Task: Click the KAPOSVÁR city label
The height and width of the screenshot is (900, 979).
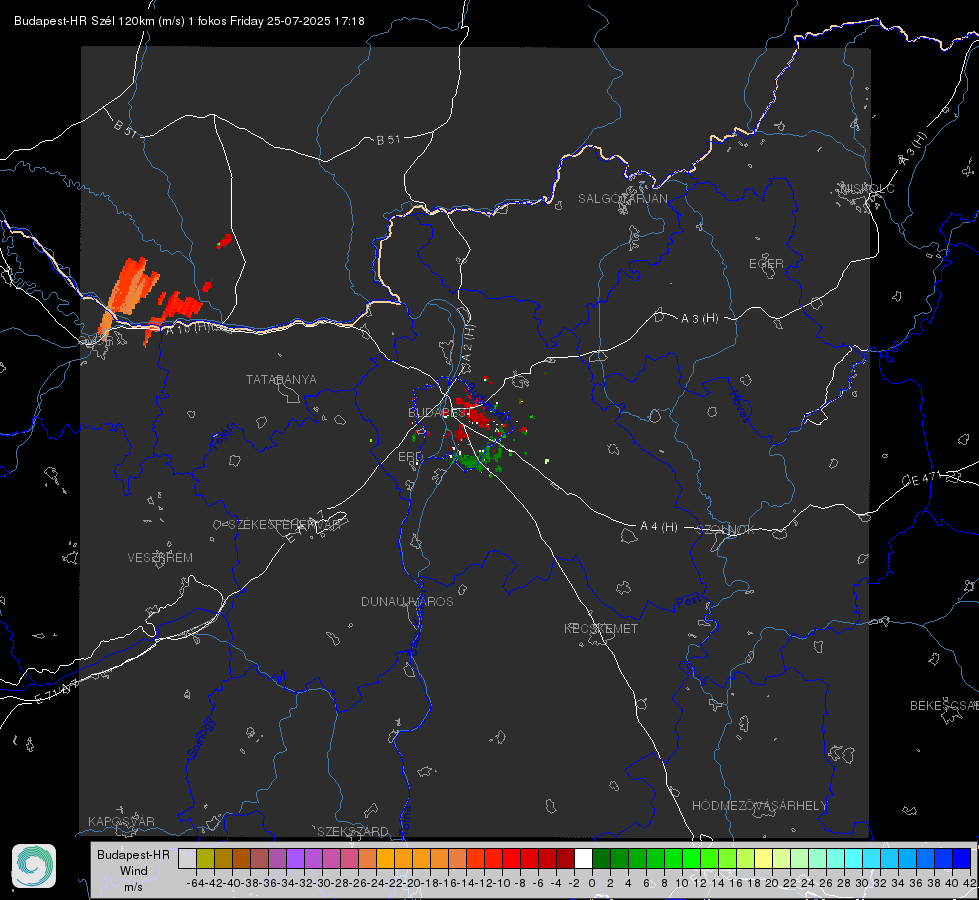Action: click(x=121, y=821)
